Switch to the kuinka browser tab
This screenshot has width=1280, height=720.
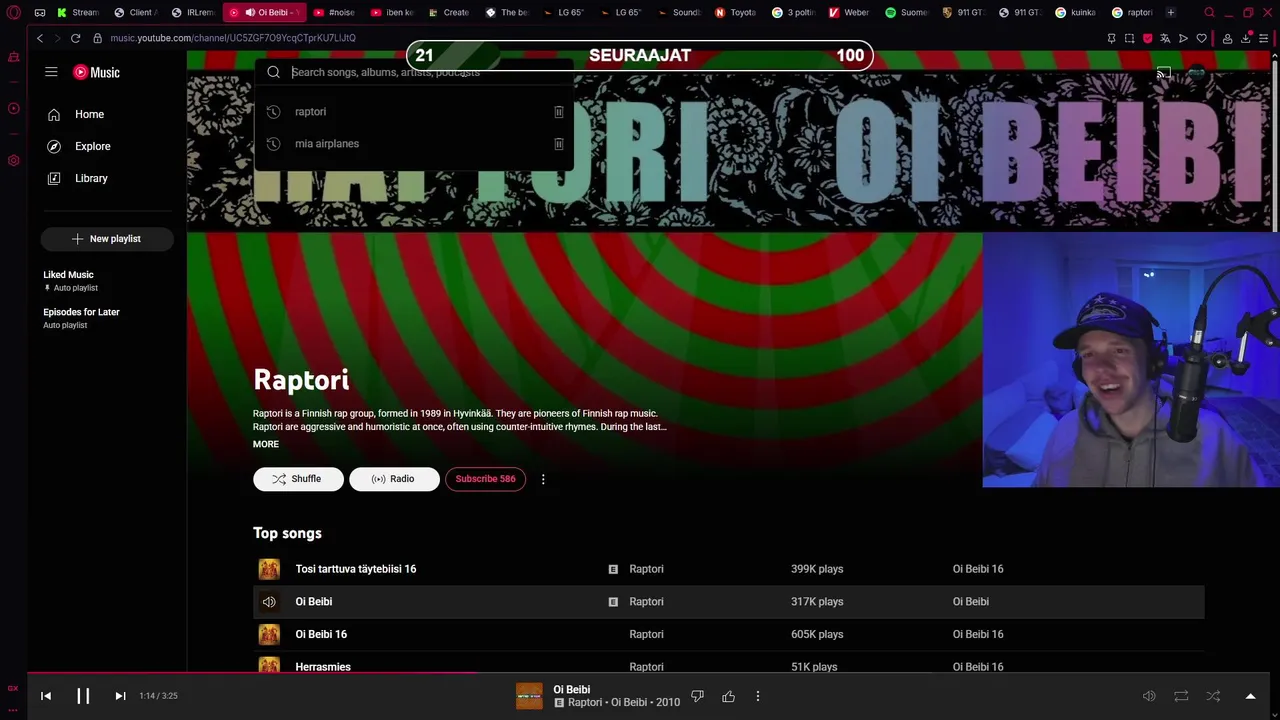point(1076,12)
